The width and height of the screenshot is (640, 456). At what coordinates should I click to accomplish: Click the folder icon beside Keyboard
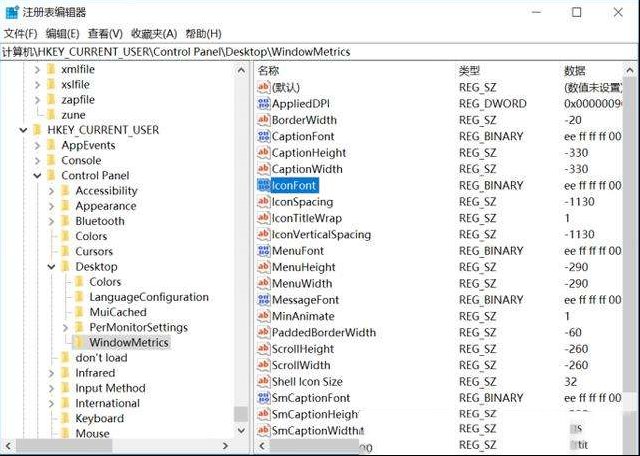tap(65, 418)
